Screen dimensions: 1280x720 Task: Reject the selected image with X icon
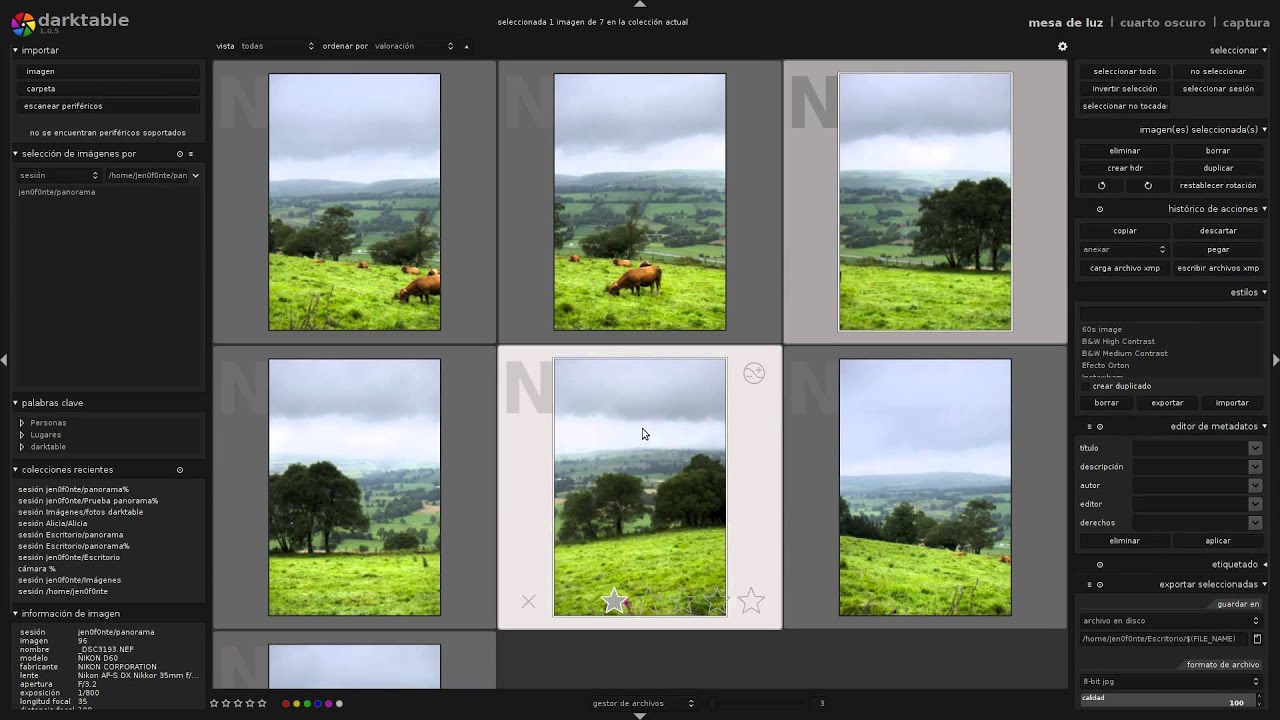pyautogui.click(x=528, y=601)
